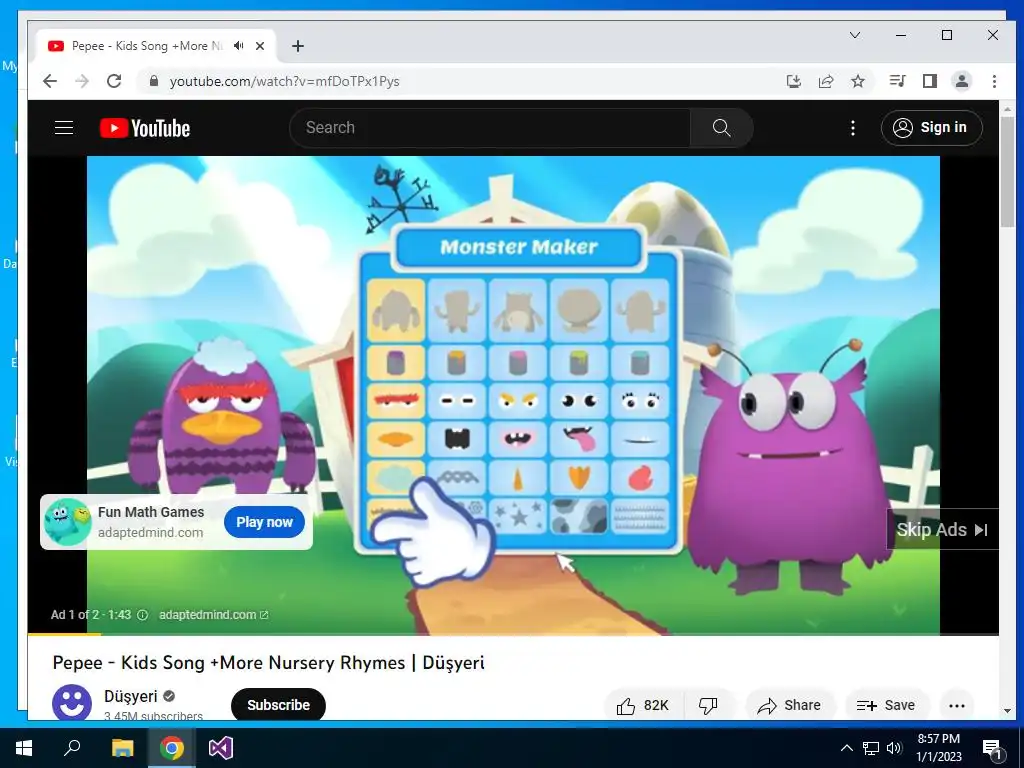
Task: Dislike the video with thumbs down
Action: tap(709, 705)
